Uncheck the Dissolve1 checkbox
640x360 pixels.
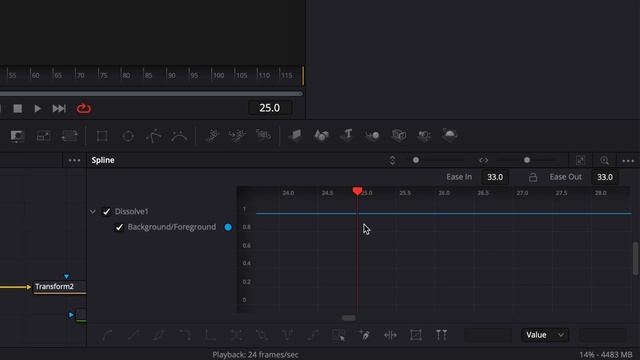107,211
